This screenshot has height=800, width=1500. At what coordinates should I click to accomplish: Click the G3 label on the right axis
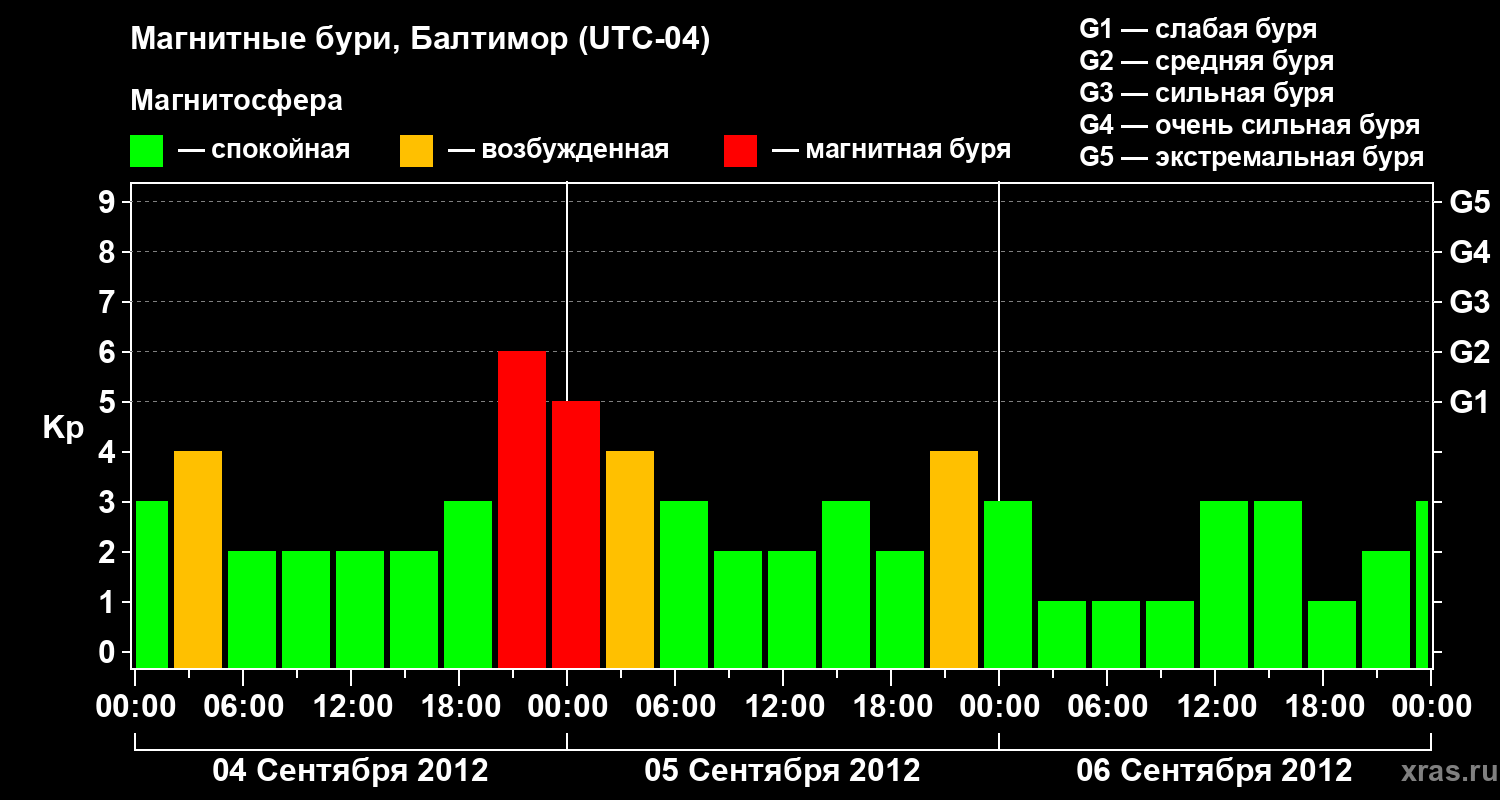(1469, 302)
